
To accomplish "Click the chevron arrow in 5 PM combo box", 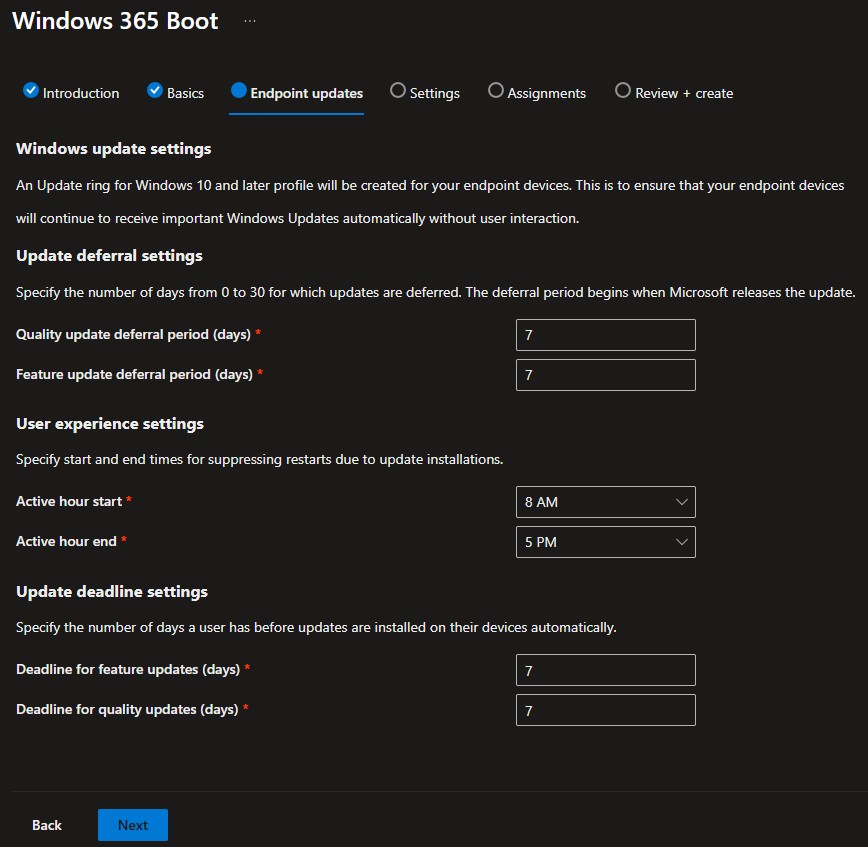I will (682, 542).
